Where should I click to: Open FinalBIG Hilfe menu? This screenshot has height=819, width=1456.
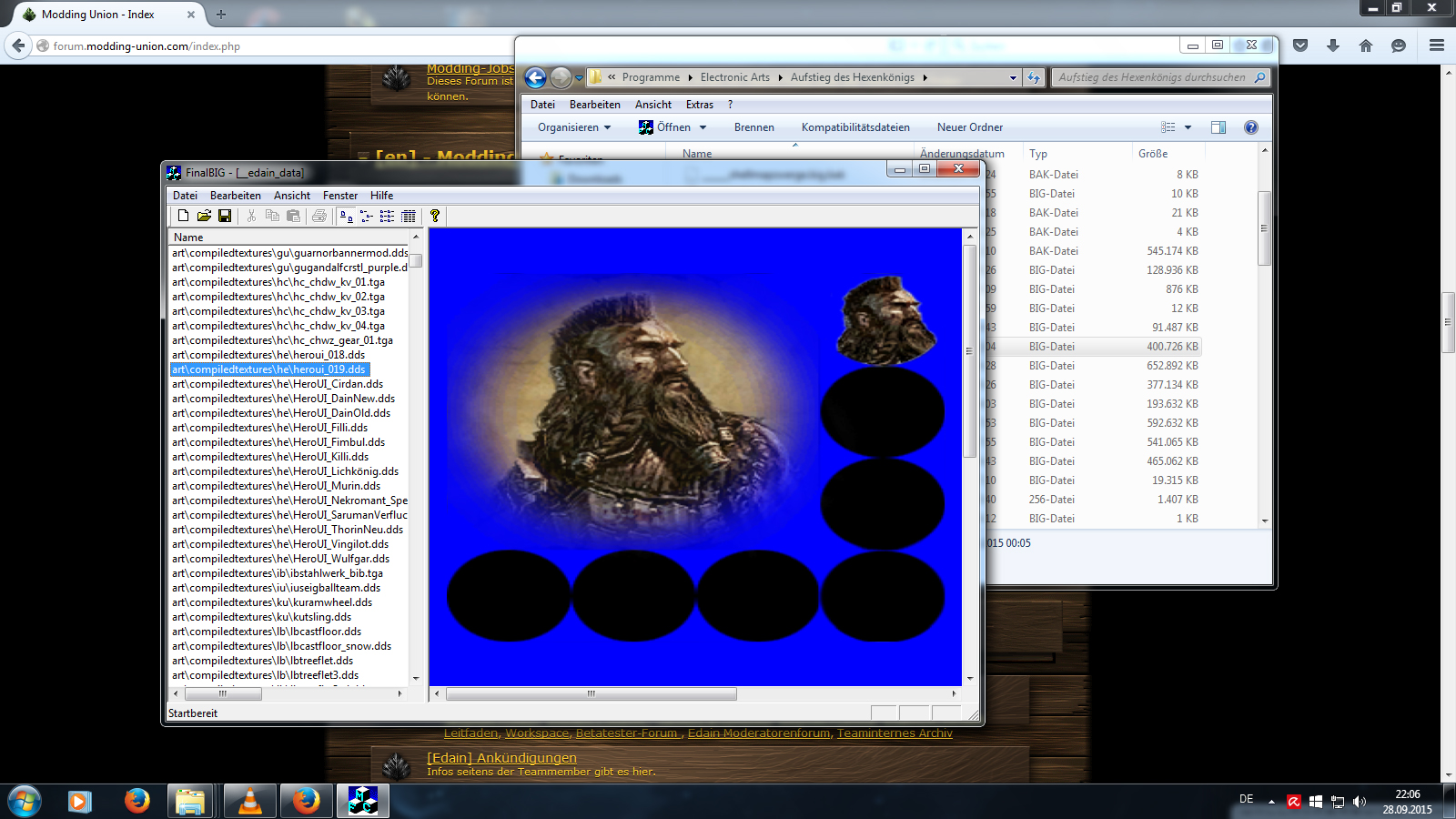coord(382,196)
